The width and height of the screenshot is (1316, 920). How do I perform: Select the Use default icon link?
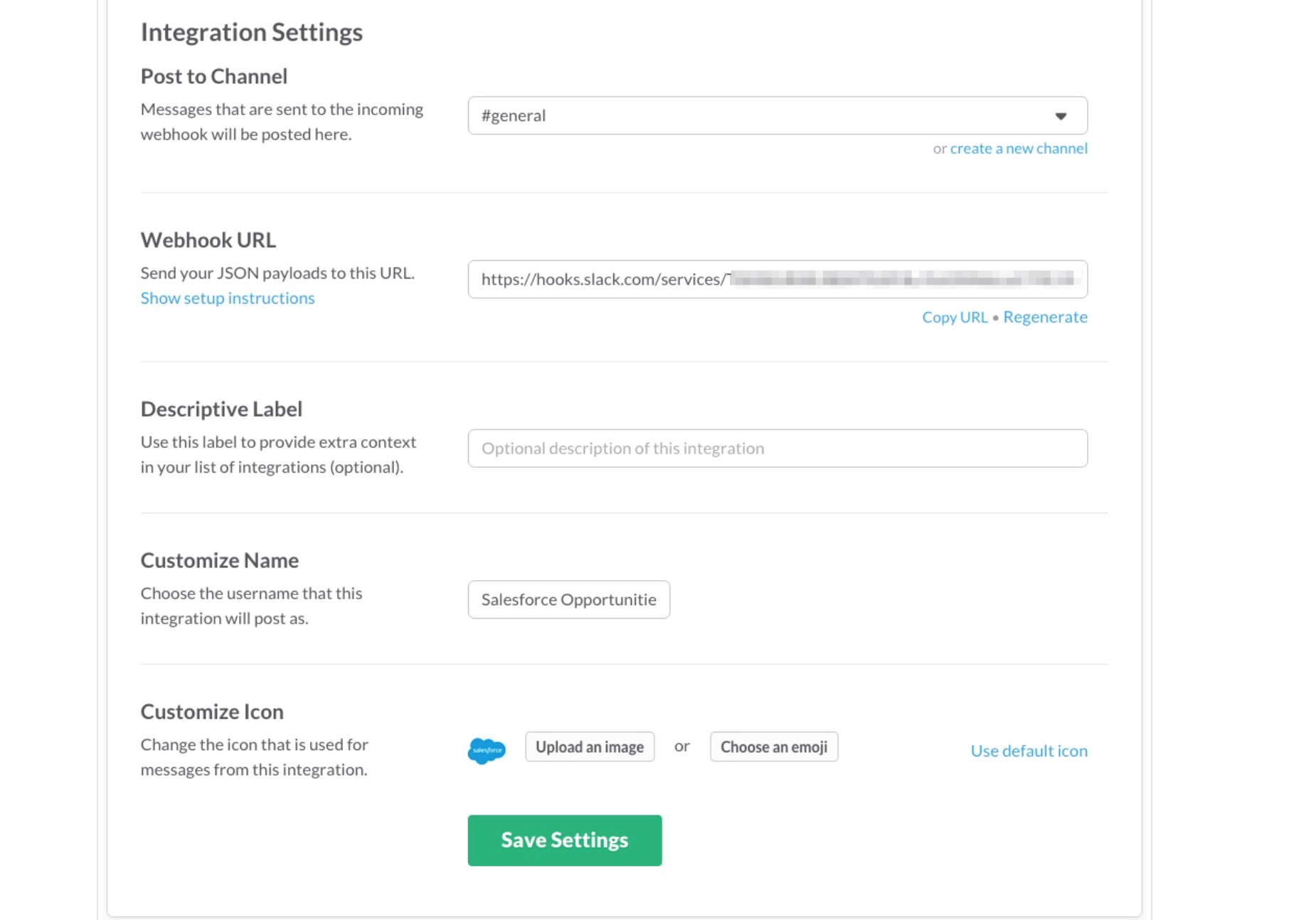[1028, 751]
